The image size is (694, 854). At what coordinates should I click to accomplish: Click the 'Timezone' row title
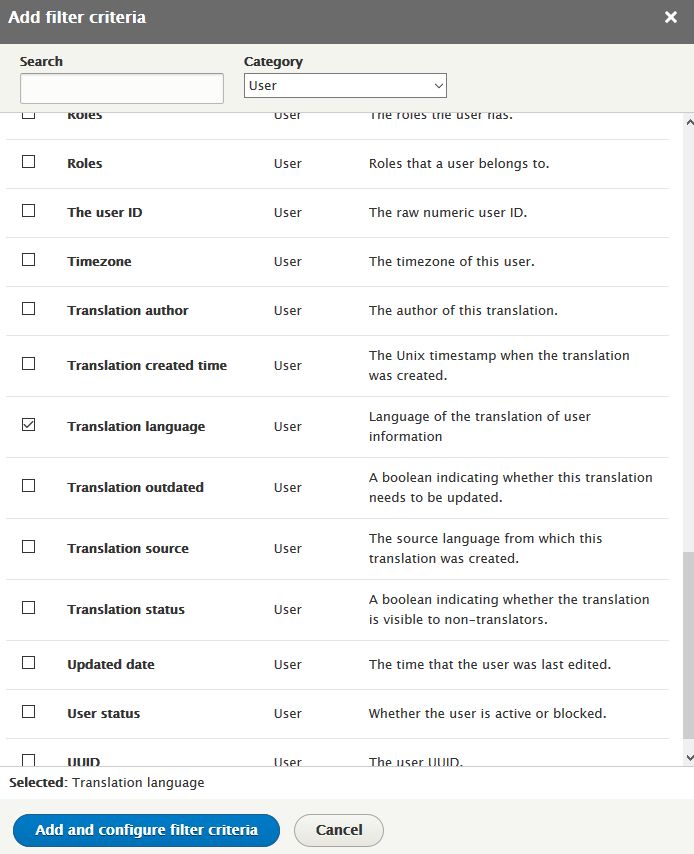click(x=99, y=261)
